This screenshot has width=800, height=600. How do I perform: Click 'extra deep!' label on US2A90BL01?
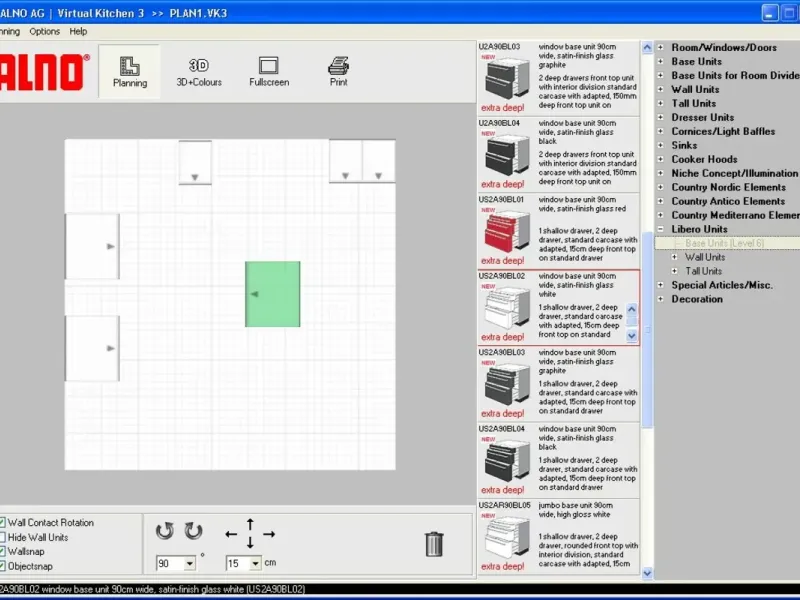(x=502, y=260)
